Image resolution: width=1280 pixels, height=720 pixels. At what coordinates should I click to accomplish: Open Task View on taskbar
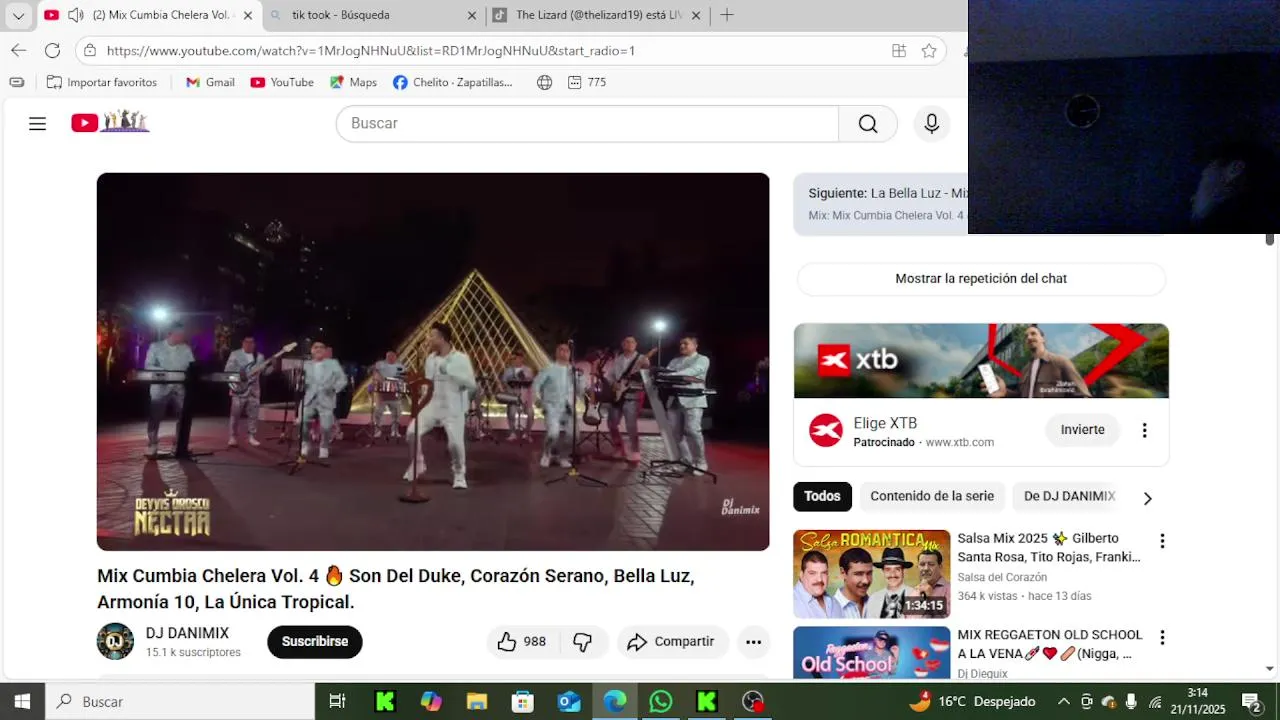coord(337,701)
